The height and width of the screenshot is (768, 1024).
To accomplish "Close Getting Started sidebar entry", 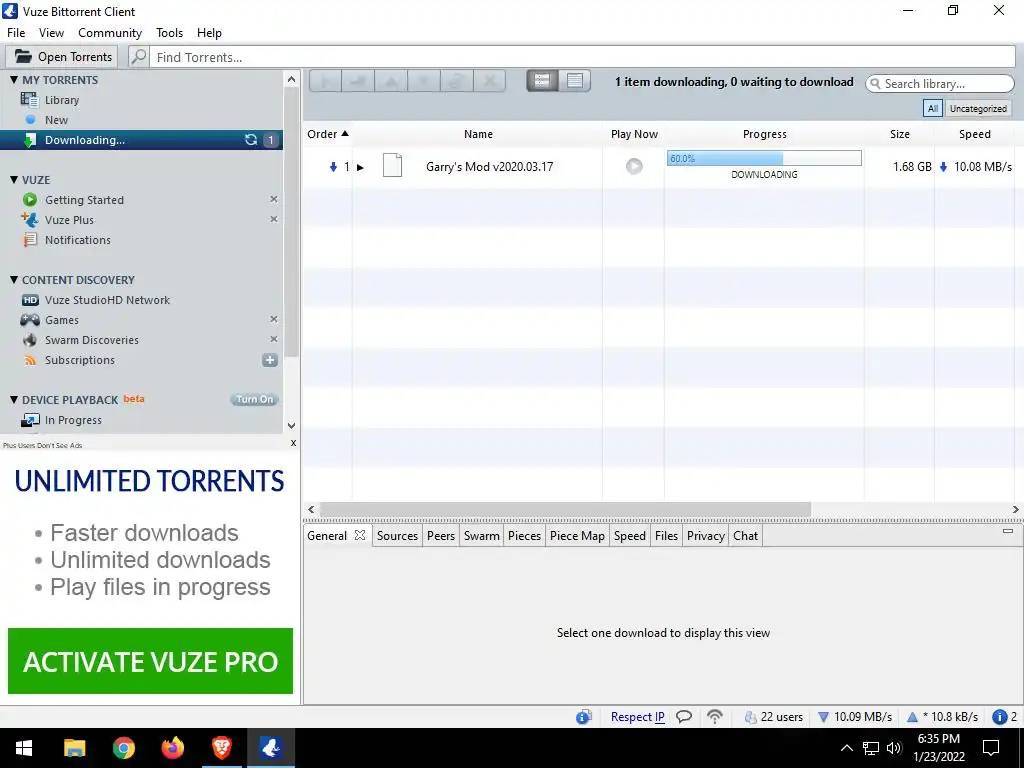I will pos(274,199).
